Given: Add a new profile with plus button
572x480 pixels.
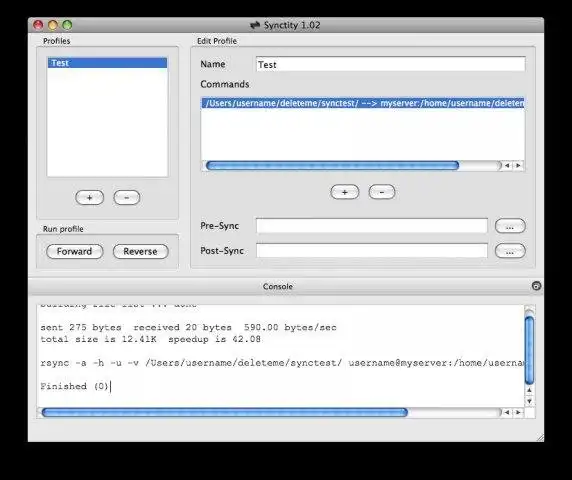Looking at the screenshot, I should pos(89,198).
